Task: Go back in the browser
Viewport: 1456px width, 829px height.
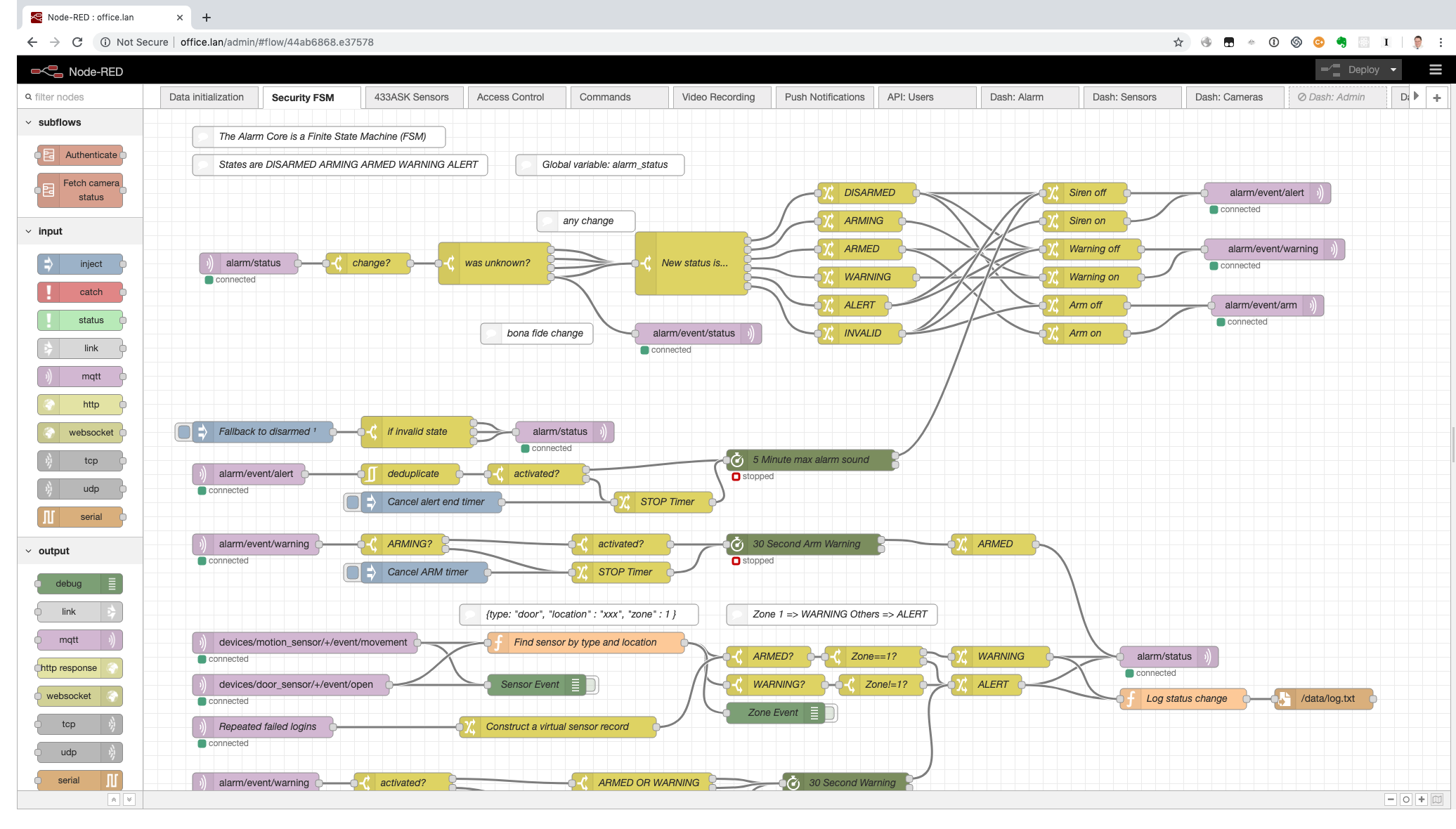Action: [x=32, y=42]
